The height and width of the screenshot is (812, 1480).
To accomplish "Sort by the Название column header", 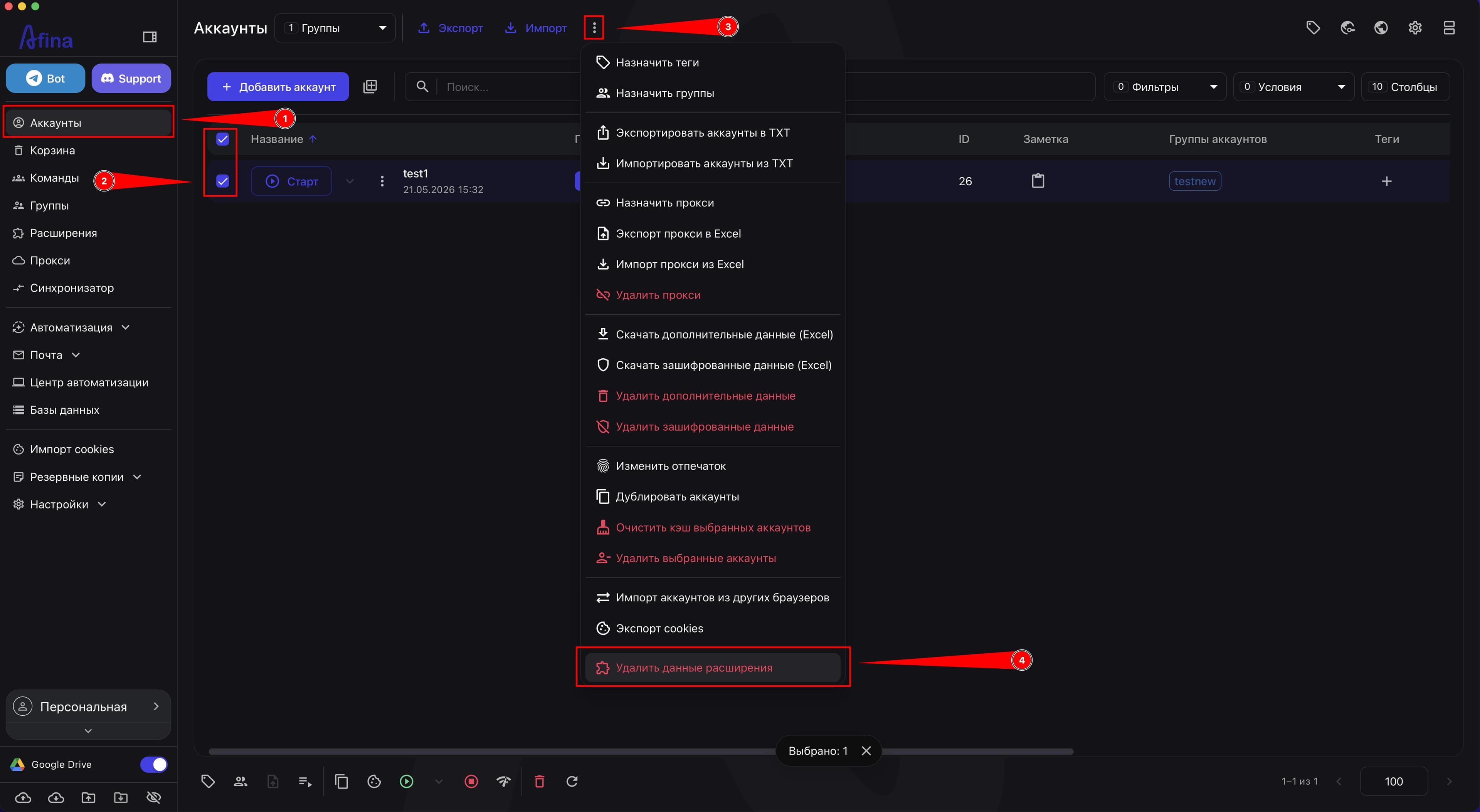I will pos(276,139).
